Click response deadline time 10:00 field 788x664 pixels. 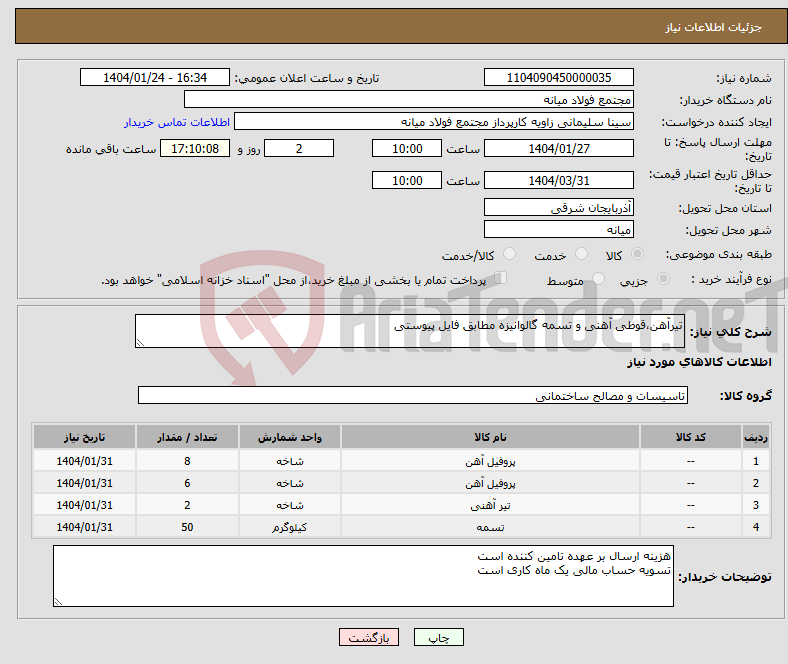[407, 148]
